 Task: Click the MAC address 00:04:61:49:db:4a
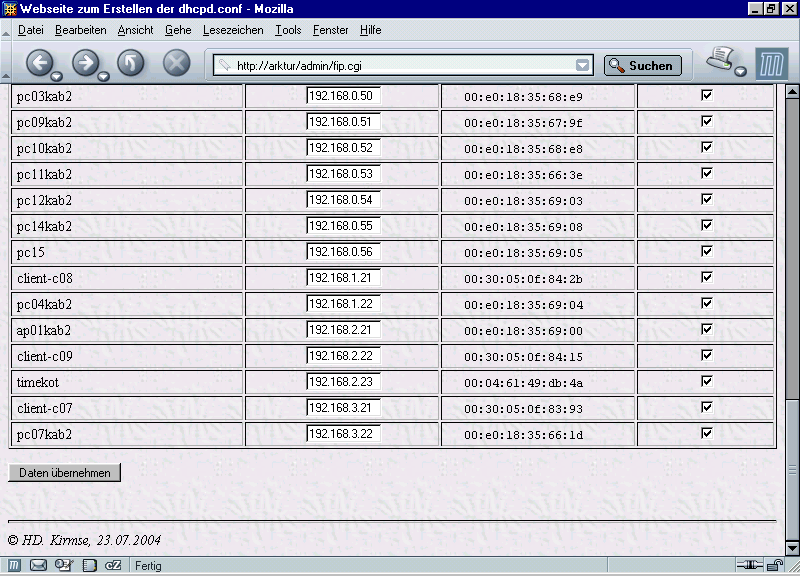(x=523, y=383)
